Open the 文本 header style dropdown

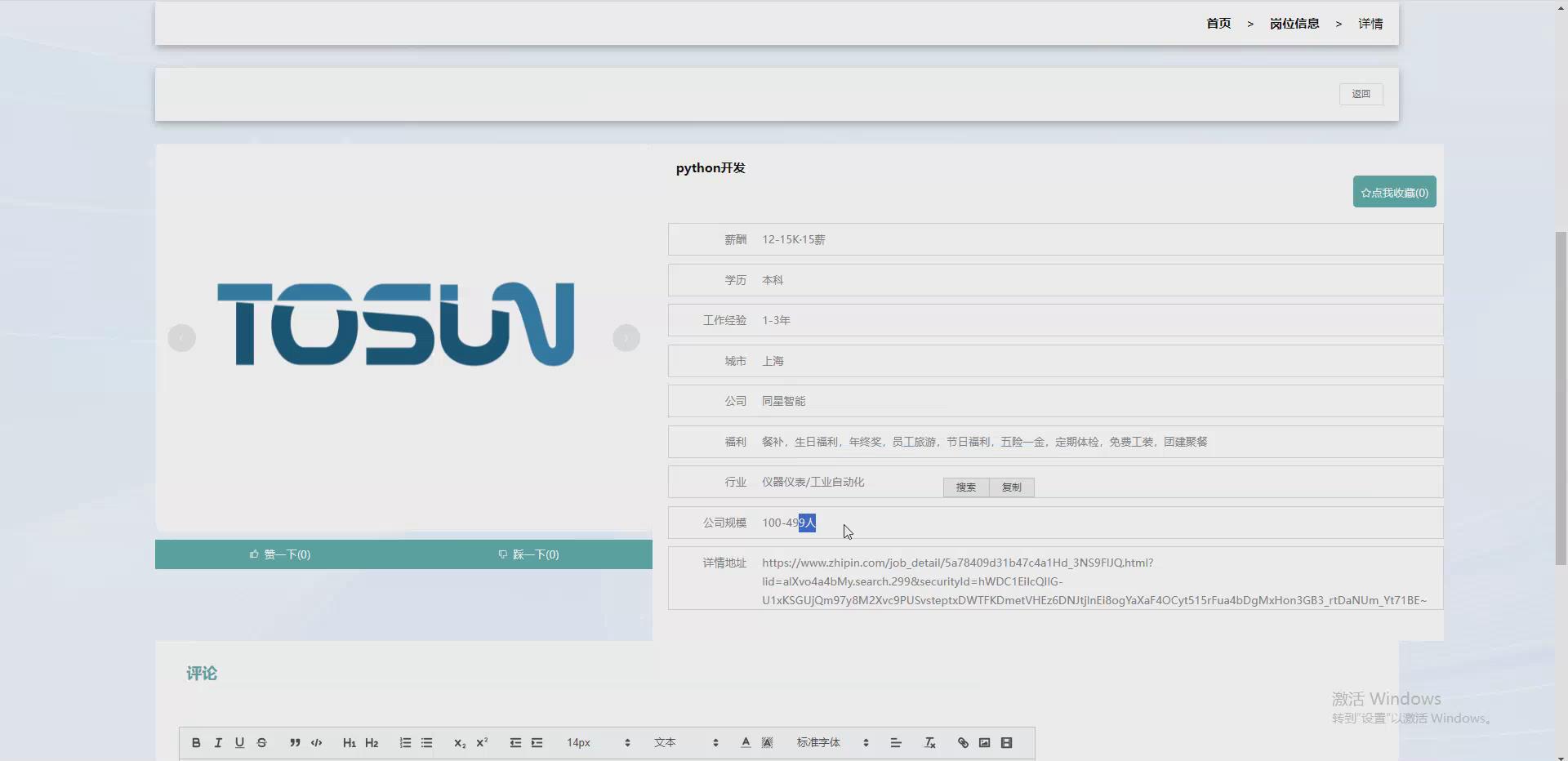point(686,743)
